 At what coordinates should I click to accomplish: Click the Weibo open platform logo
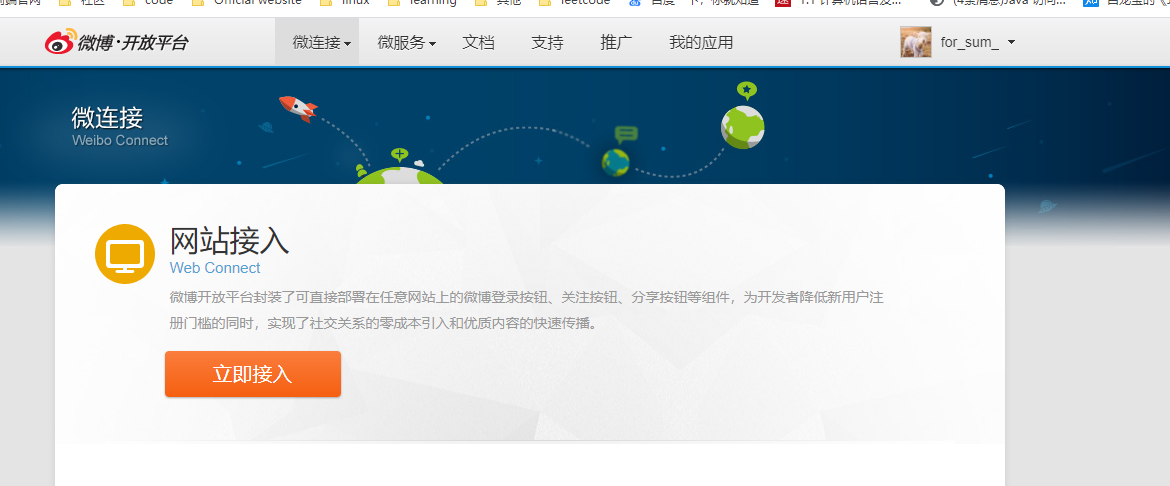click(x=116, y=42)
